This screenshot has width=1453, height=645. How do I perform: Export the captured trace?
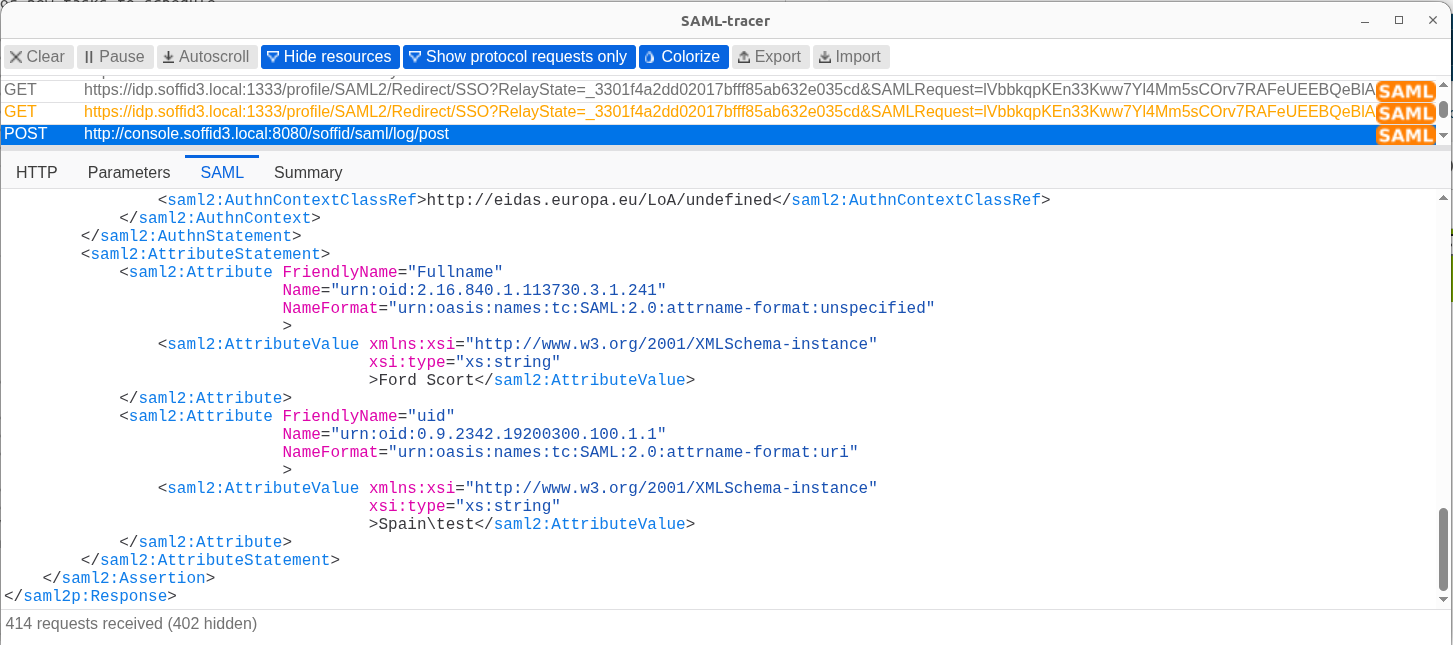pos(770,57)
